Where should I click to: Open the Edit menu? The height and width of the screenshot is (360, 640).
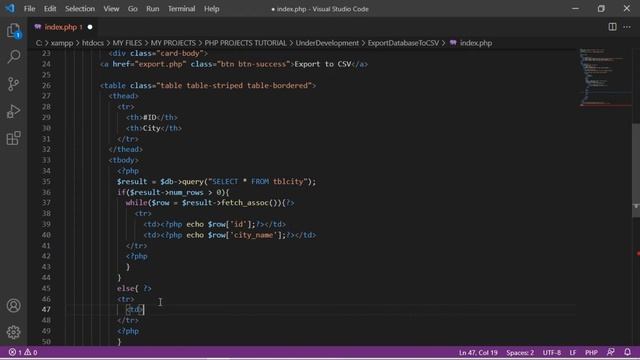click(x=50, y=9)
